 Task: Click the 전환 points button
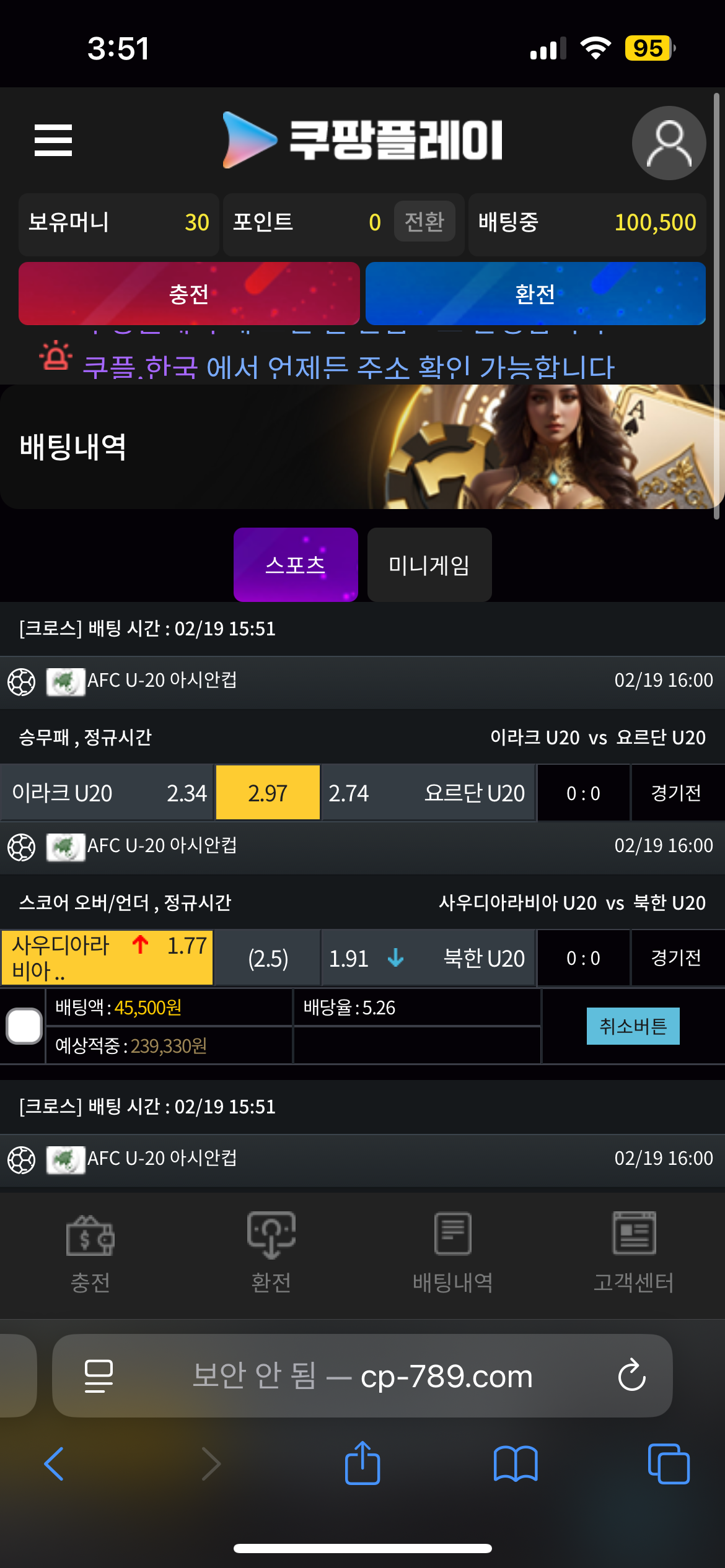point(424,221)
